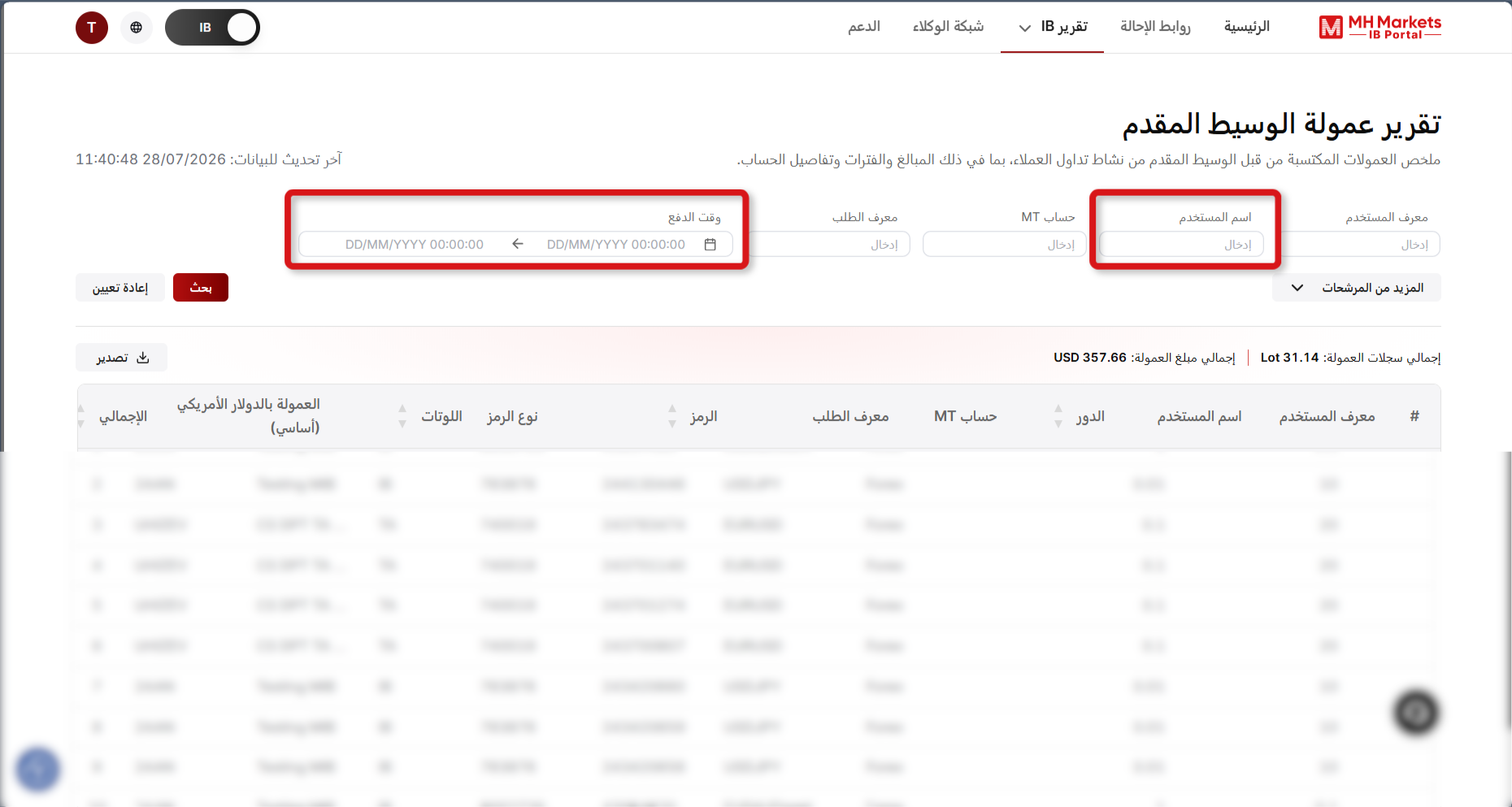
Task: Click the page title تقرير عمولة الوسيط المقدم
Action: point(1281,124)
